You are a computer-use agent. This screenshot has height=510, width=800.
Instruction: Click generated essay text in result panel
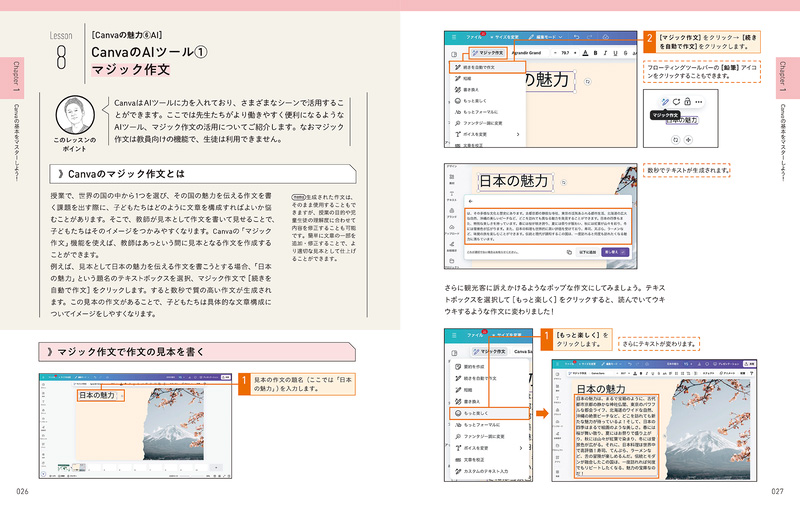click(x=548, y=226)
